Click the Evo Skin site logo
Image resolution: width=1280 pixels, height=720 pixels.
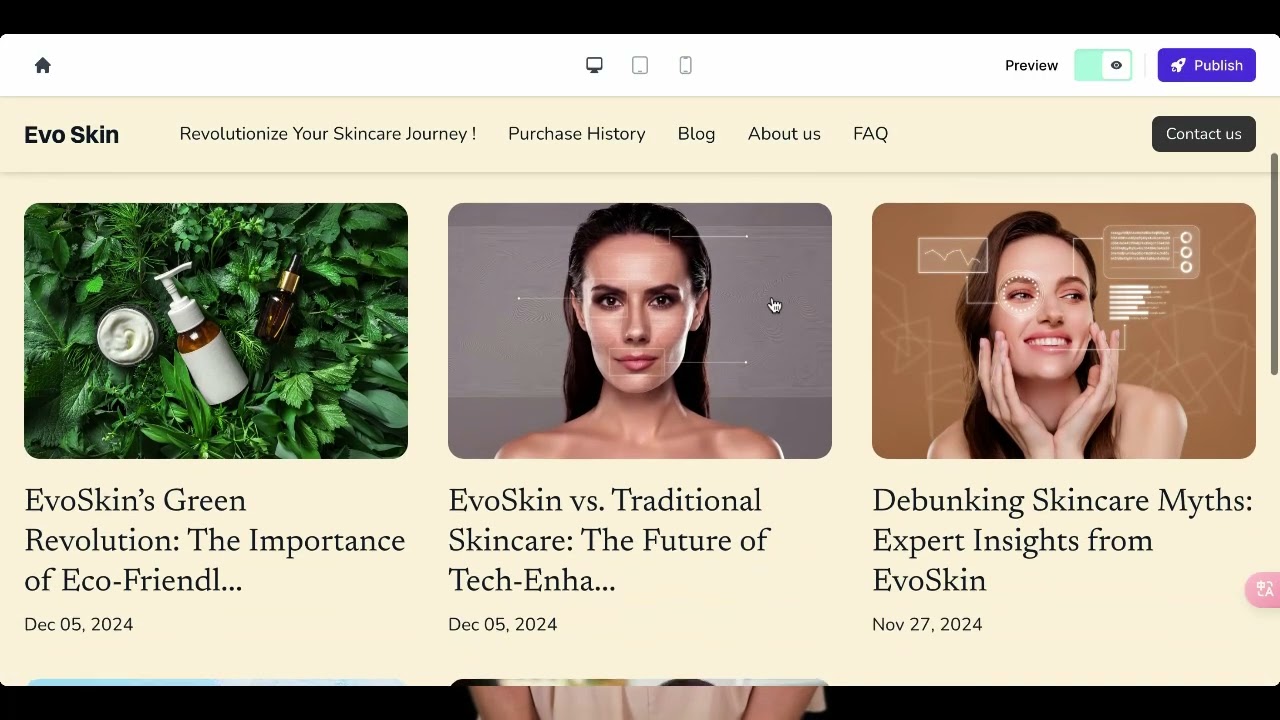point(71,134)
